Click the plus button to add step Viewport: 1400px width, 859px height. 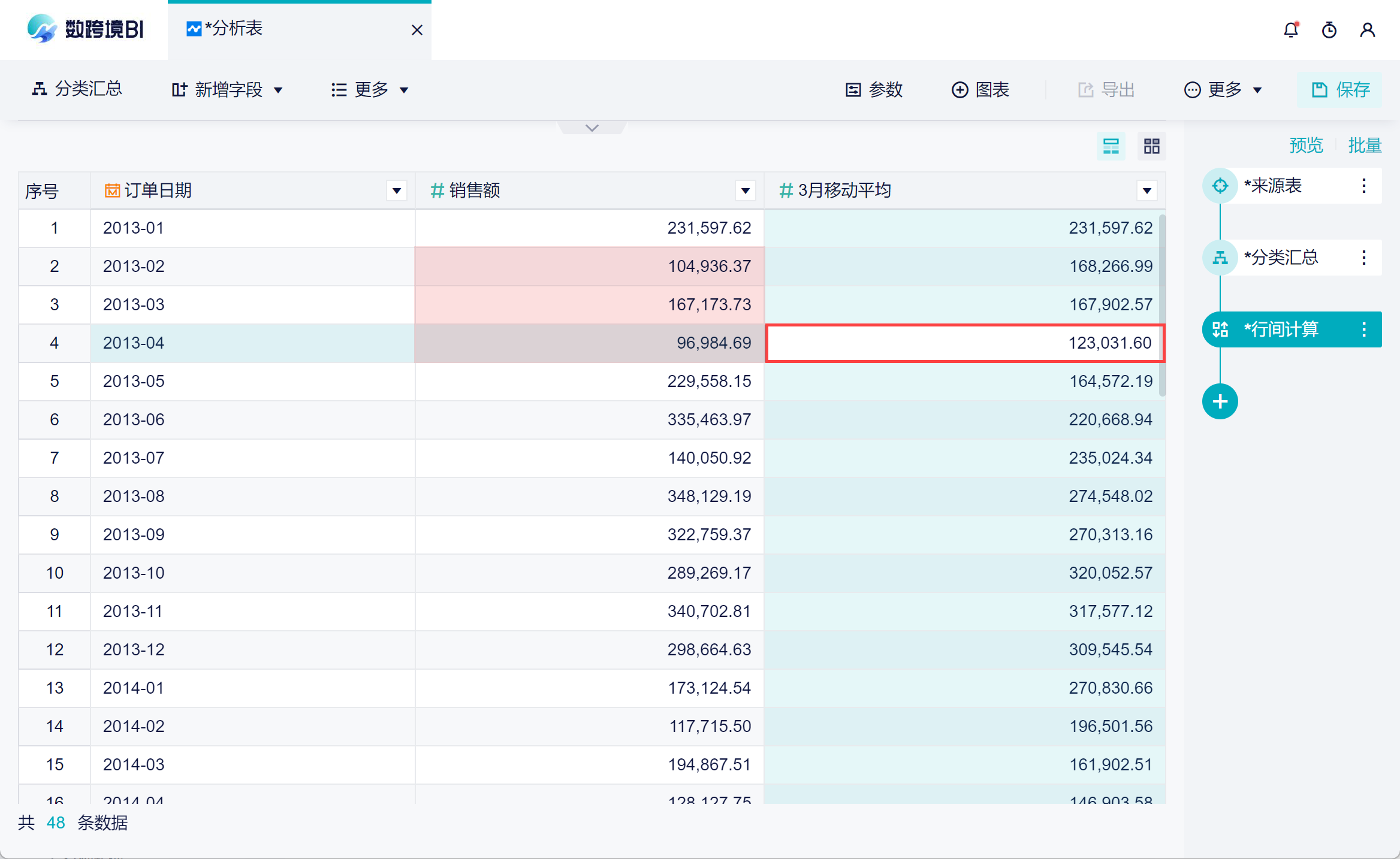coord(1220,401)
